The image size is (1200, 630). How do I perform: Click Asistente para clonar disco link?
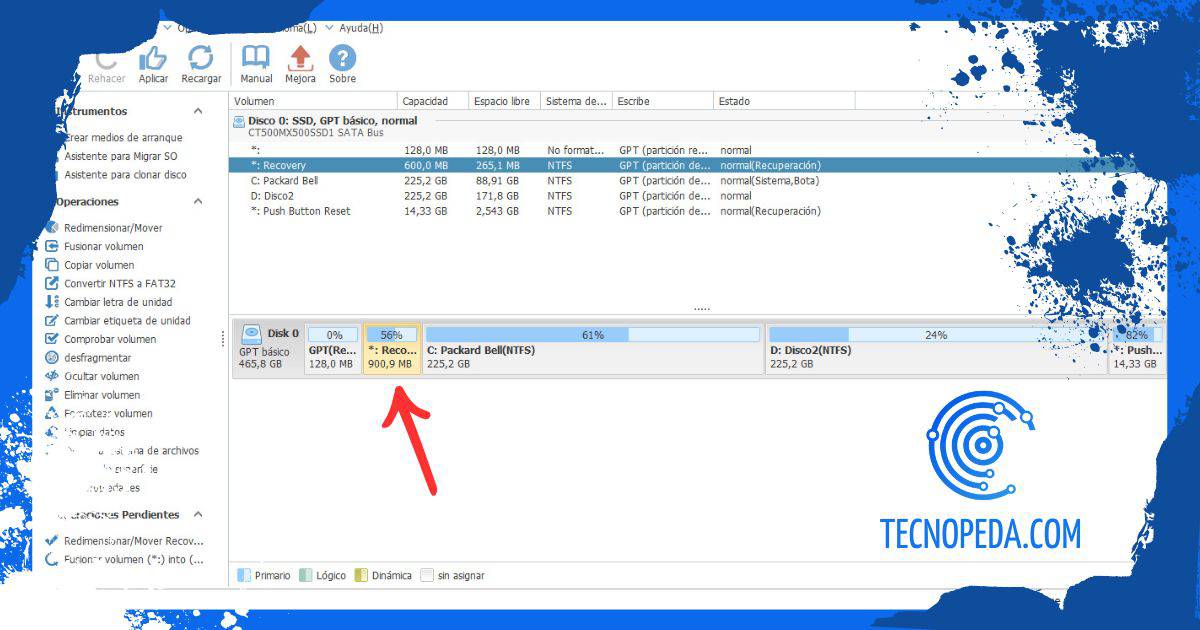[x=125, y=174]
